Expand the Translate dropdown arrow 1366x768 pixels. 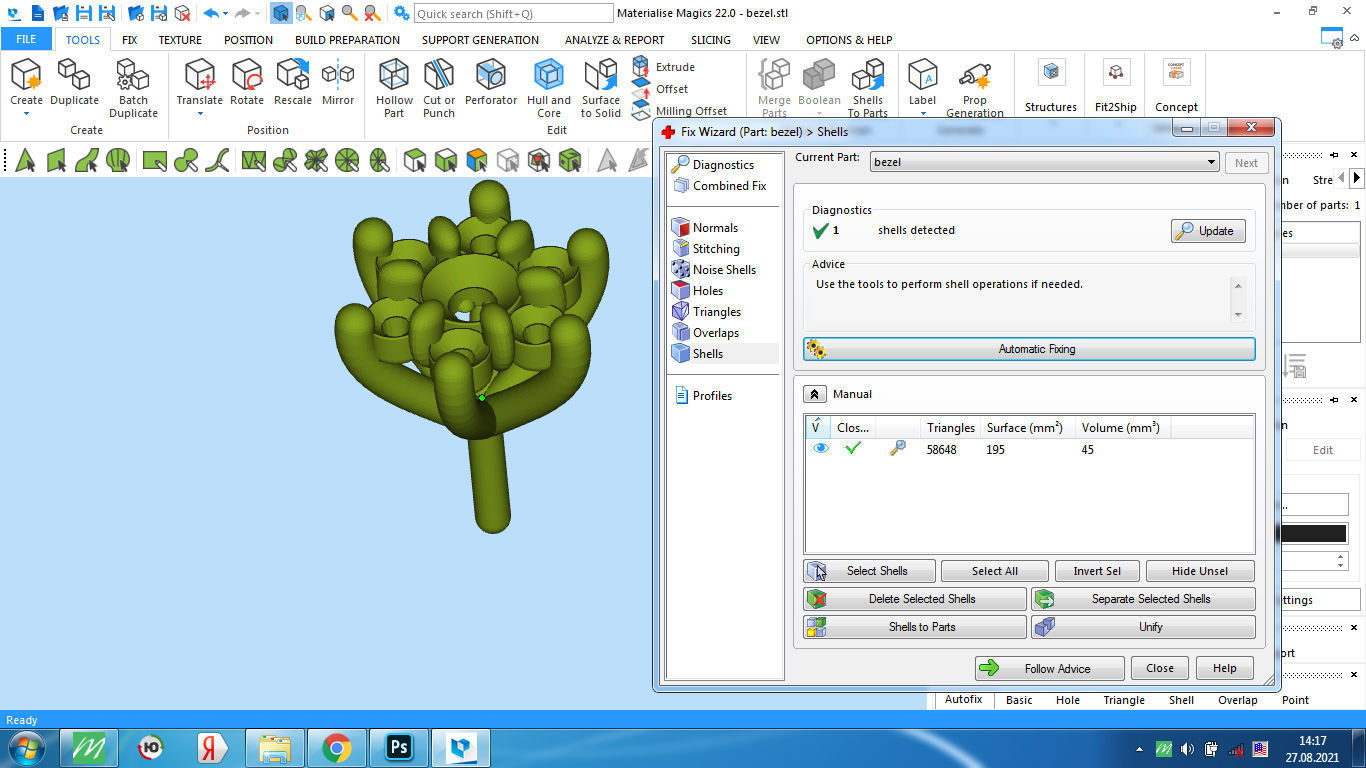(200, 113)
